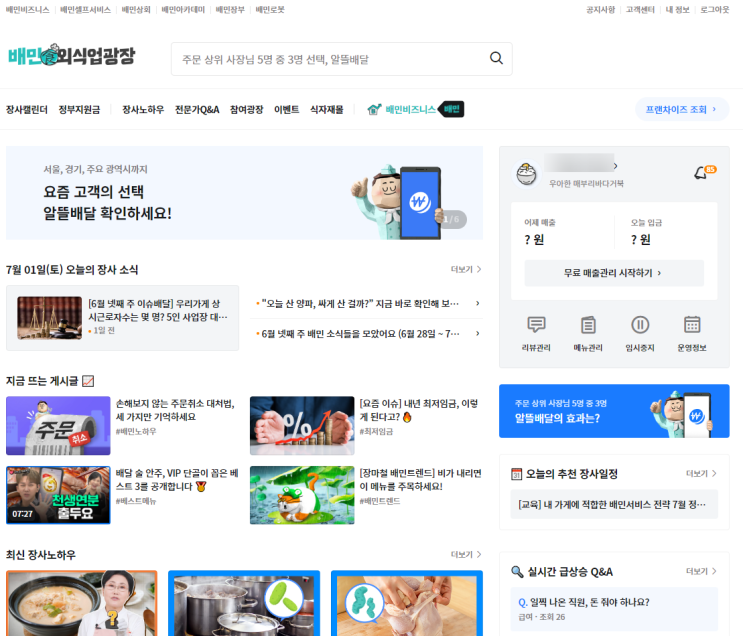Open 내 정보 link
The width and height of the screenshot is (743, 636).
click(x=677, y=10)
